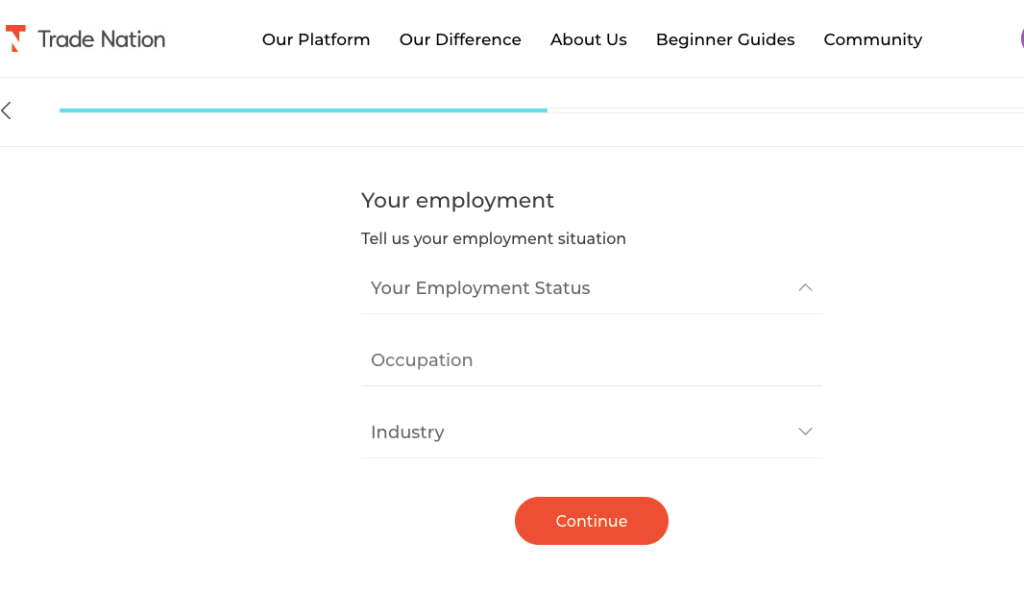Click the down chevron beside Industry
Screen dimensions: 1024x616
pyautogui.click(x=805, y=432)
